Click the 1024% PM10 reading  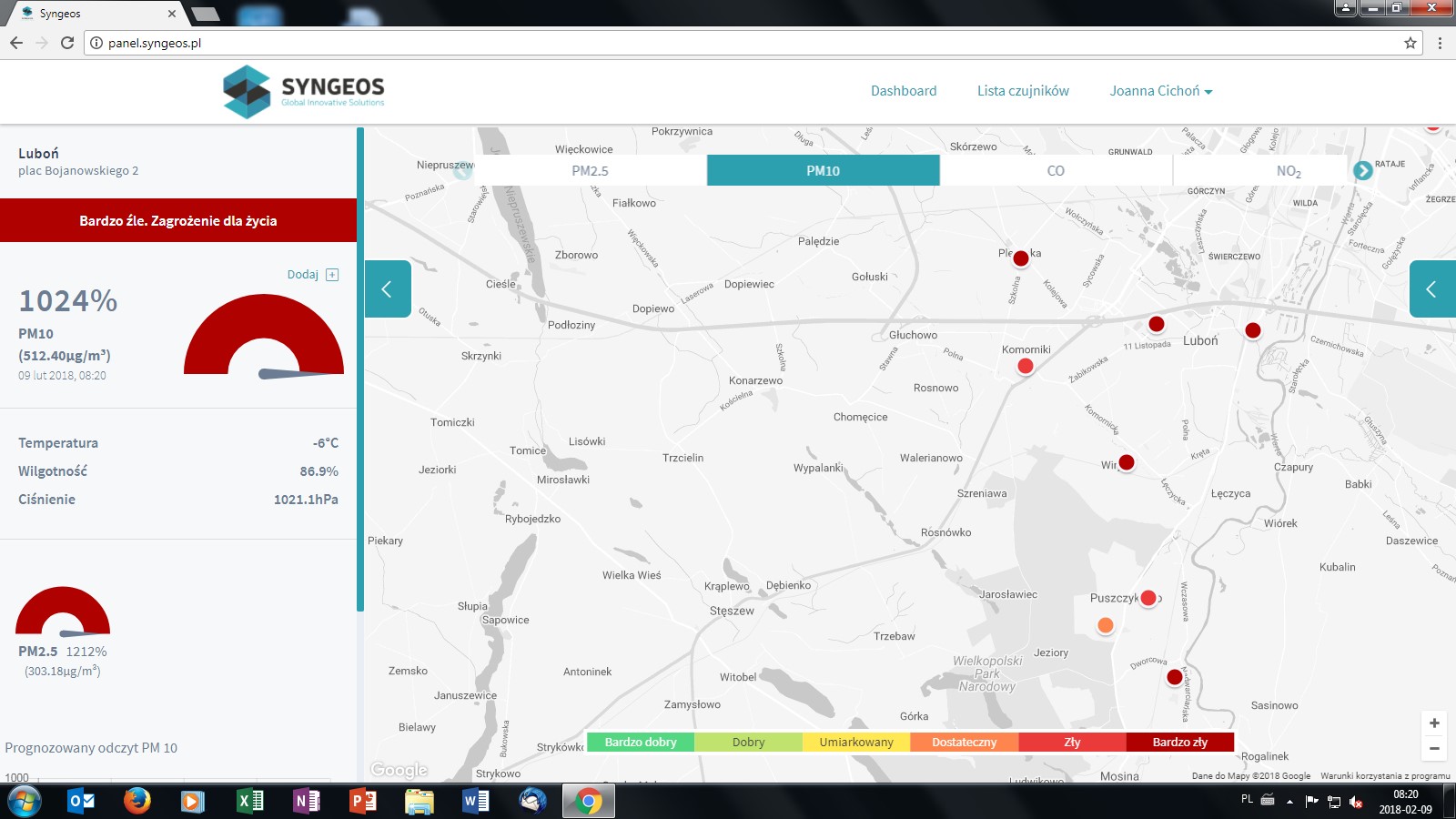coord(68,300)
